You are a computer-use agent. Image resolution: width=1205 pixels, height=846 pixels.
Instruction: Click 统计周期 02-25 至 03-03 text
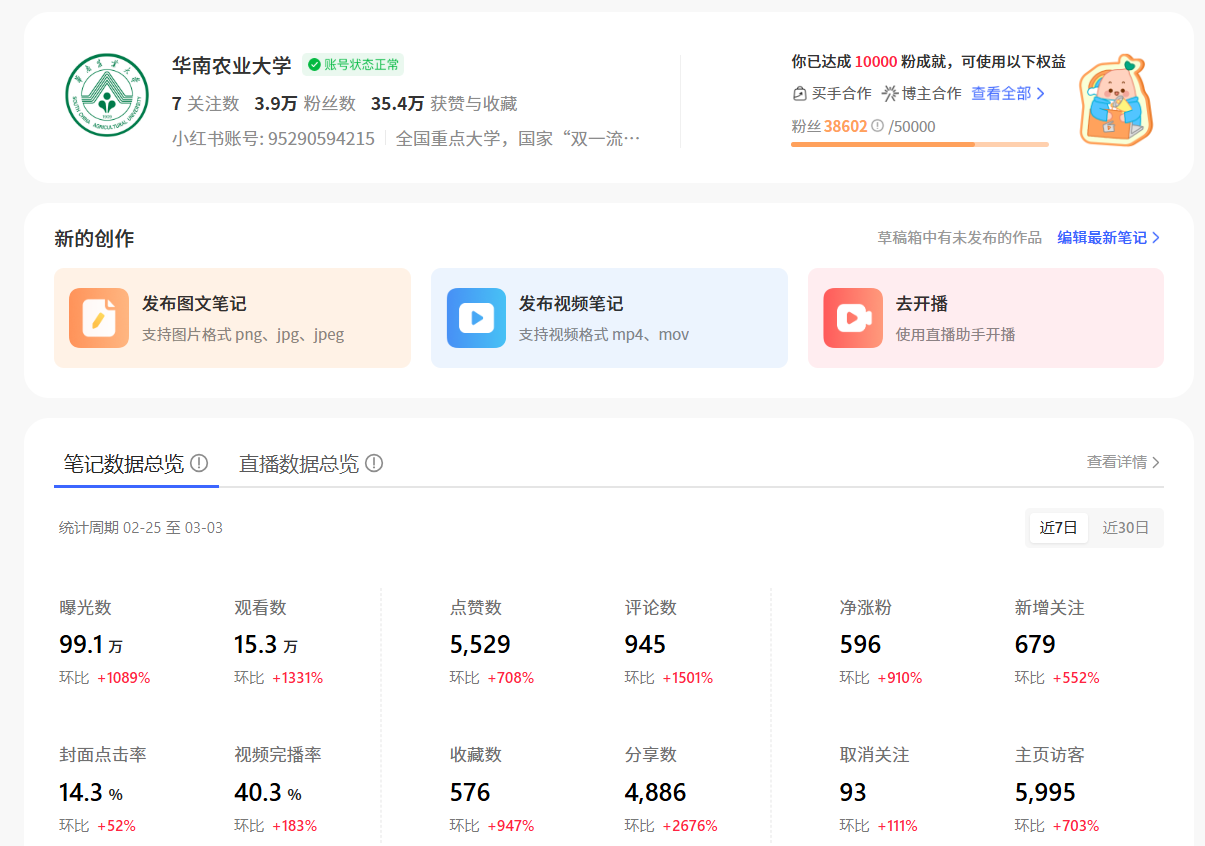(x=141, y=528)
